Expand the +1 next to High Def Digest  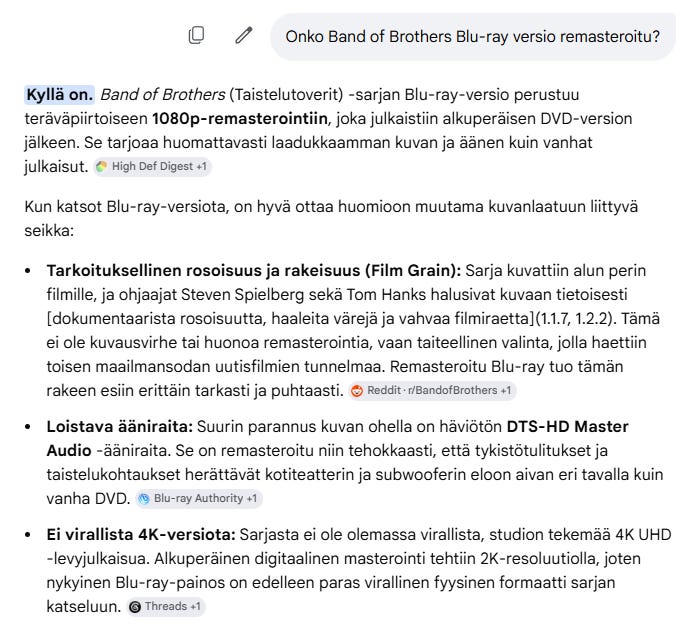201,166
